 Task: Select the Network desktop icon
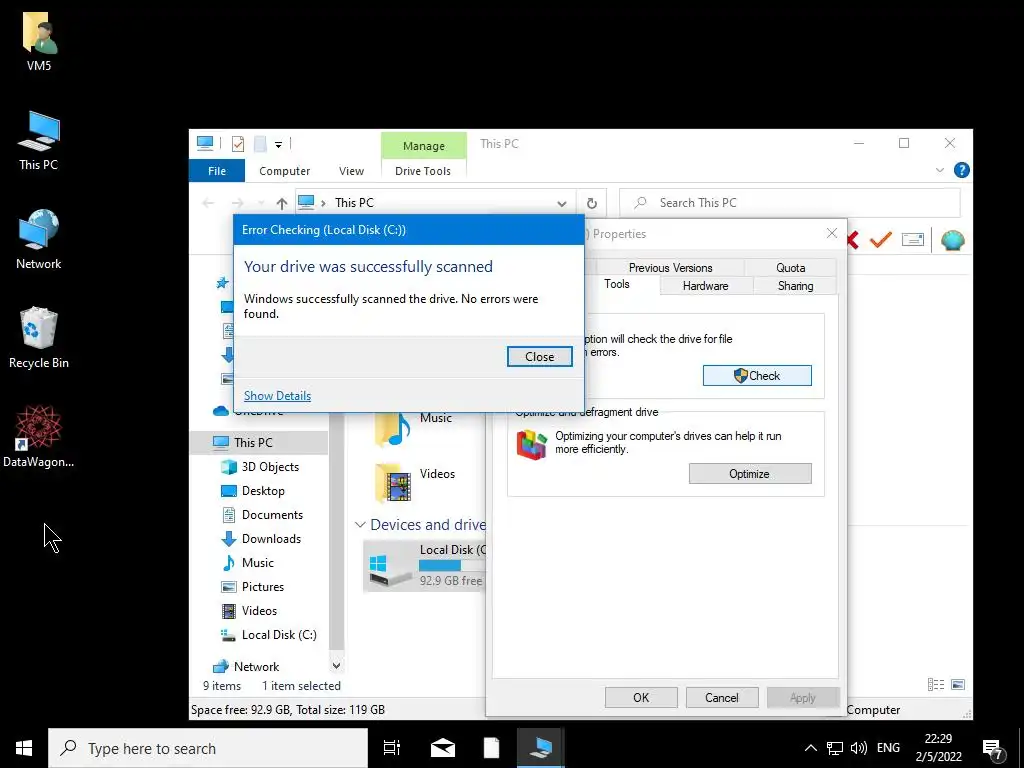coord(39,239)
